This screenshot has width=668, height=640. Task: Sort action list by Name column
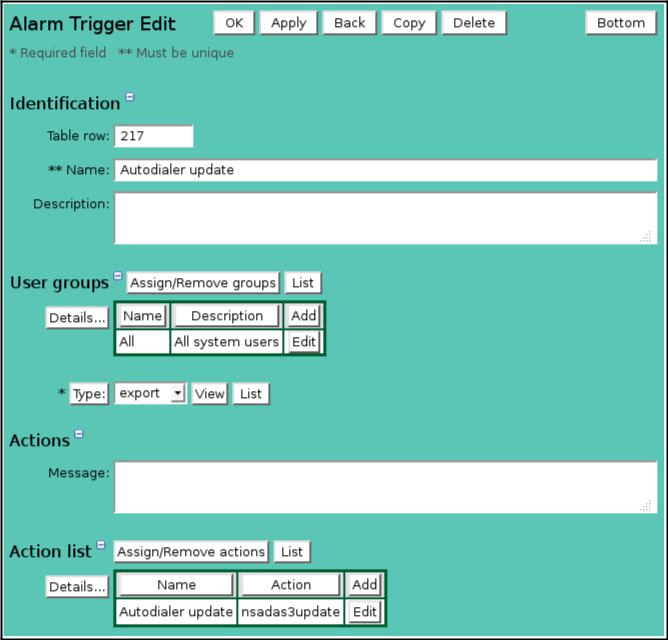click(176, 585)
